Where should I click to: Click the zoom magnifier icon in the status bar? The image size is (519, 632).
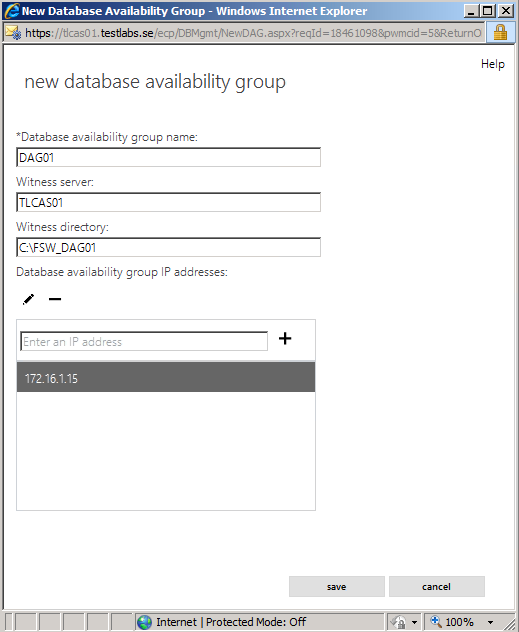[x=436, y=621]
